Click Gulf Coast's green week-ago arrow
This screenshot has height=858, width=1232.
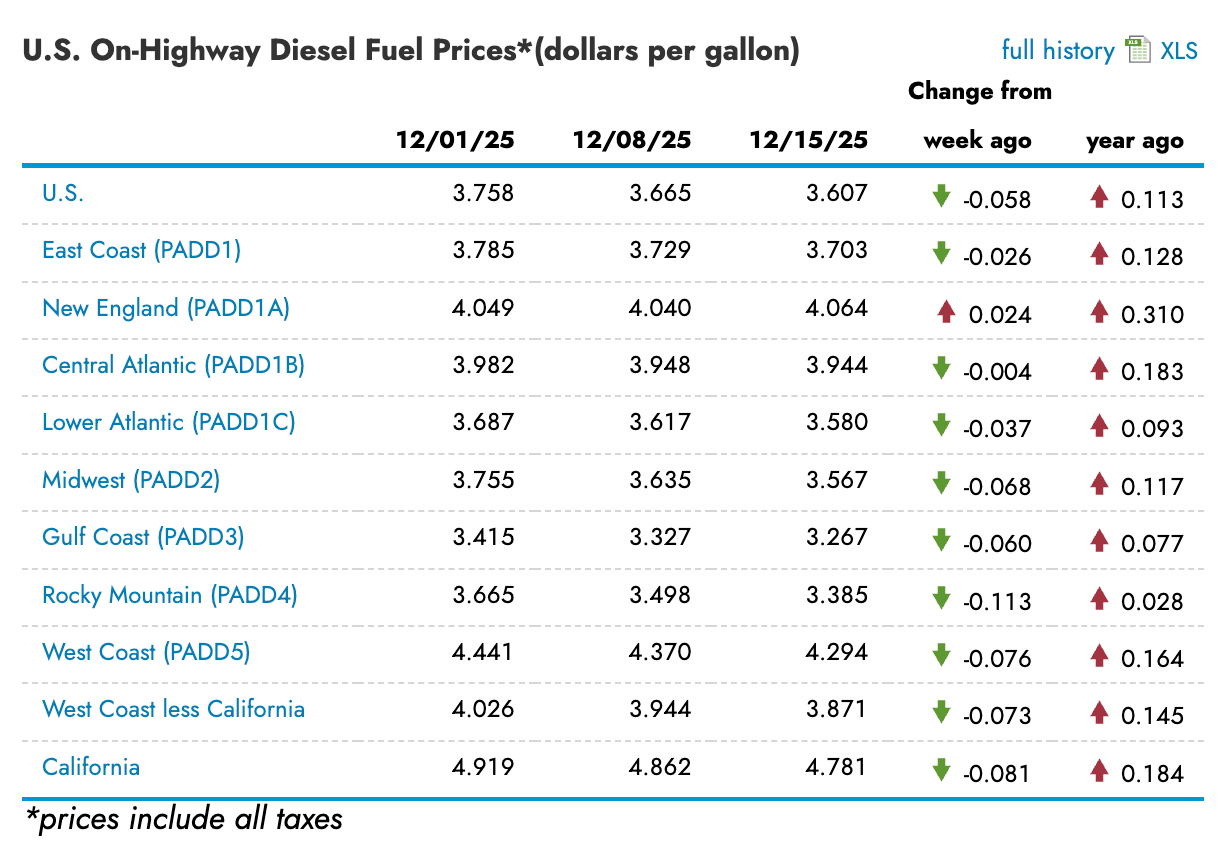(x=941, y=541)
